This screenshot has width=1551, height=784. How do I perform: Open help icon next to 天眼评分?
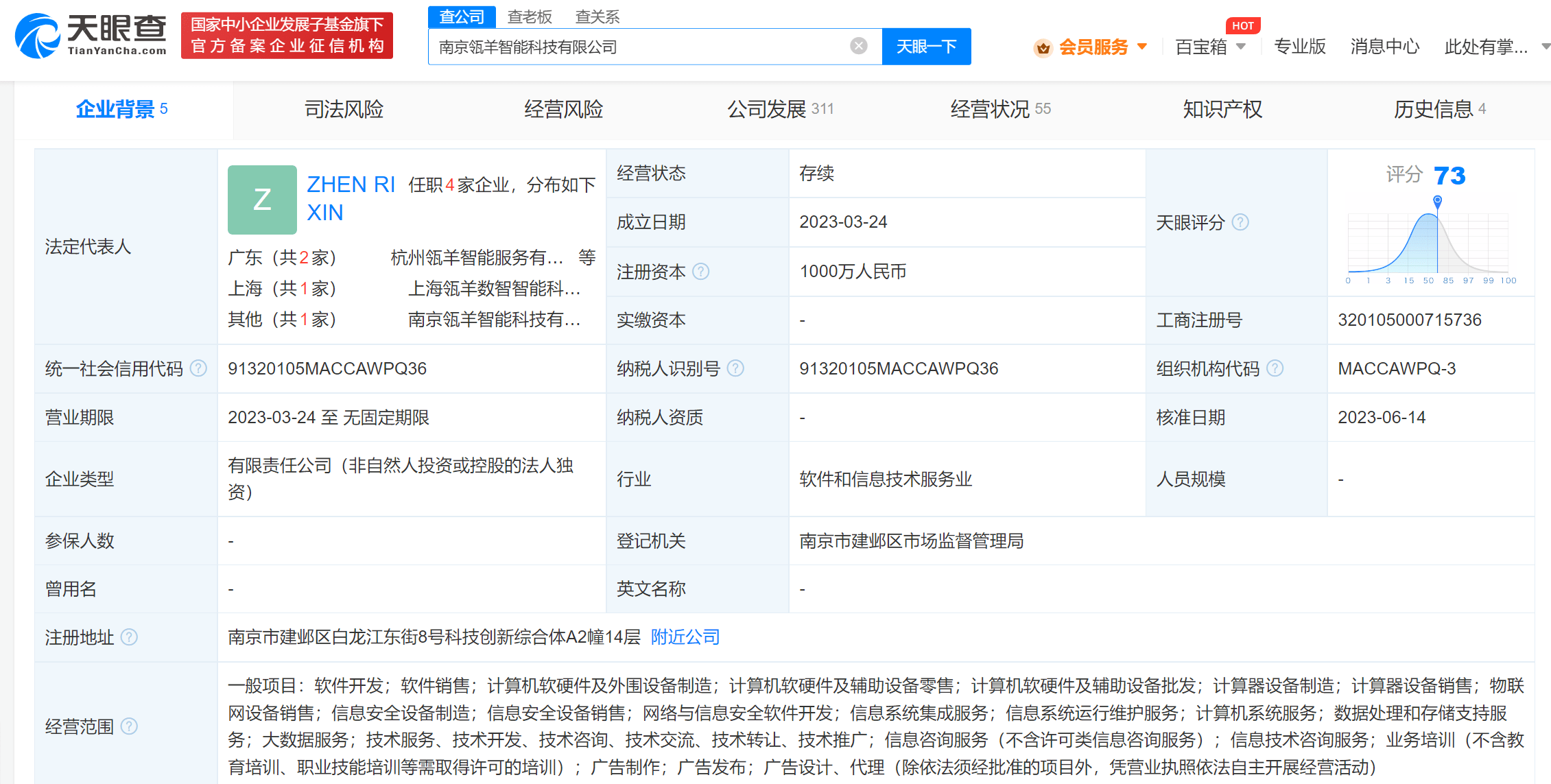(x=1240, y=222)
